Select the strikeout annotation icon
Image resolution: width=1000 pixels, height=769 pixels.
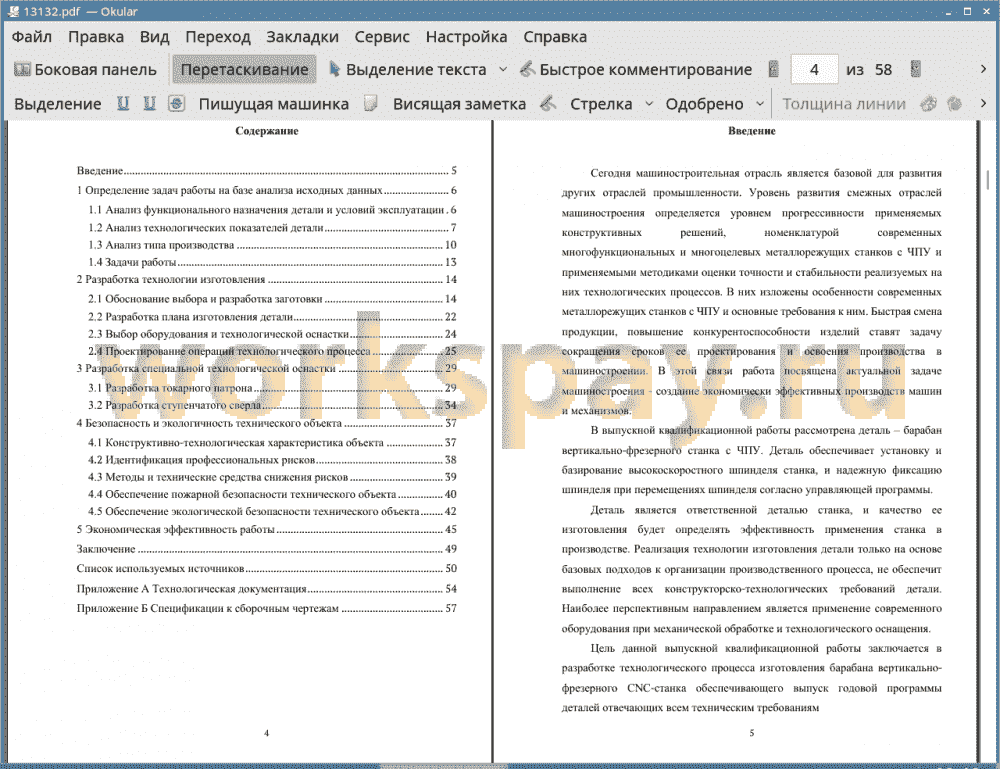pyautogui.click(x=176, y=103)
